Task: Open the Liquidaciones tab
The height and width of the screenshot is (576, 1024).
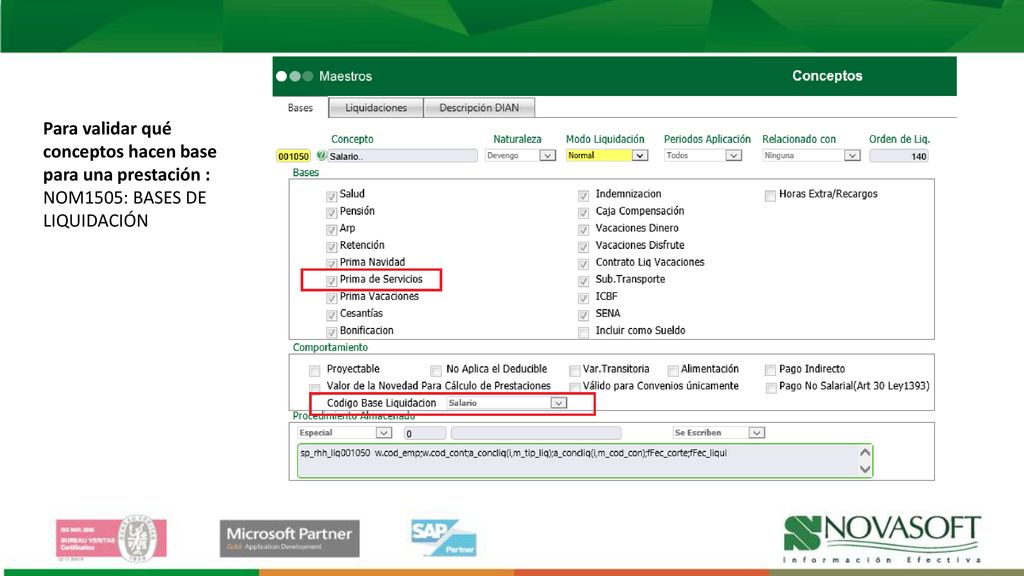Action: pos(376,108)
